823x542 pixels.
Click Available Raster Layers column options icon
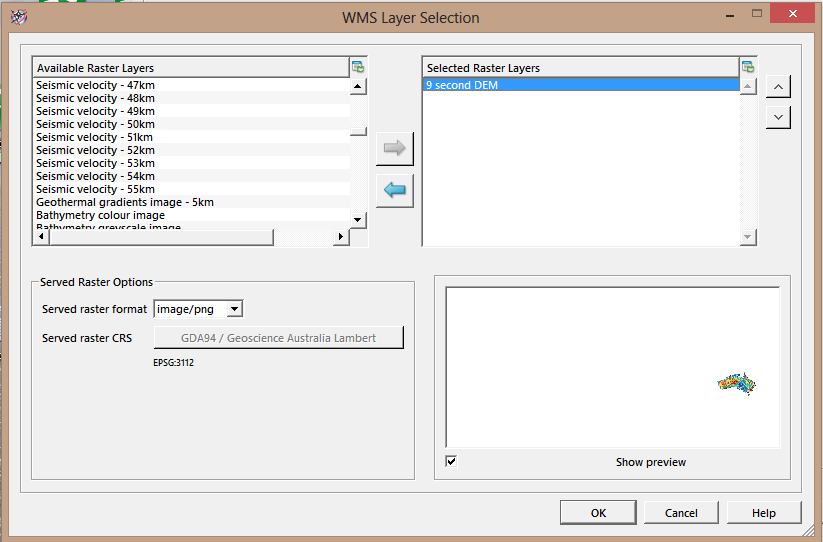click(x=358, y=67)
